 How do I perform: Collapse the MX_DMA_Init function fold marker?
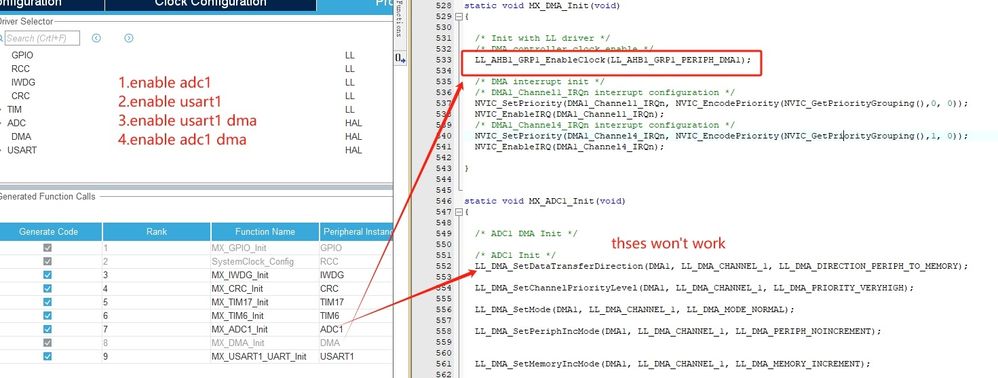[x=459, y=17]
